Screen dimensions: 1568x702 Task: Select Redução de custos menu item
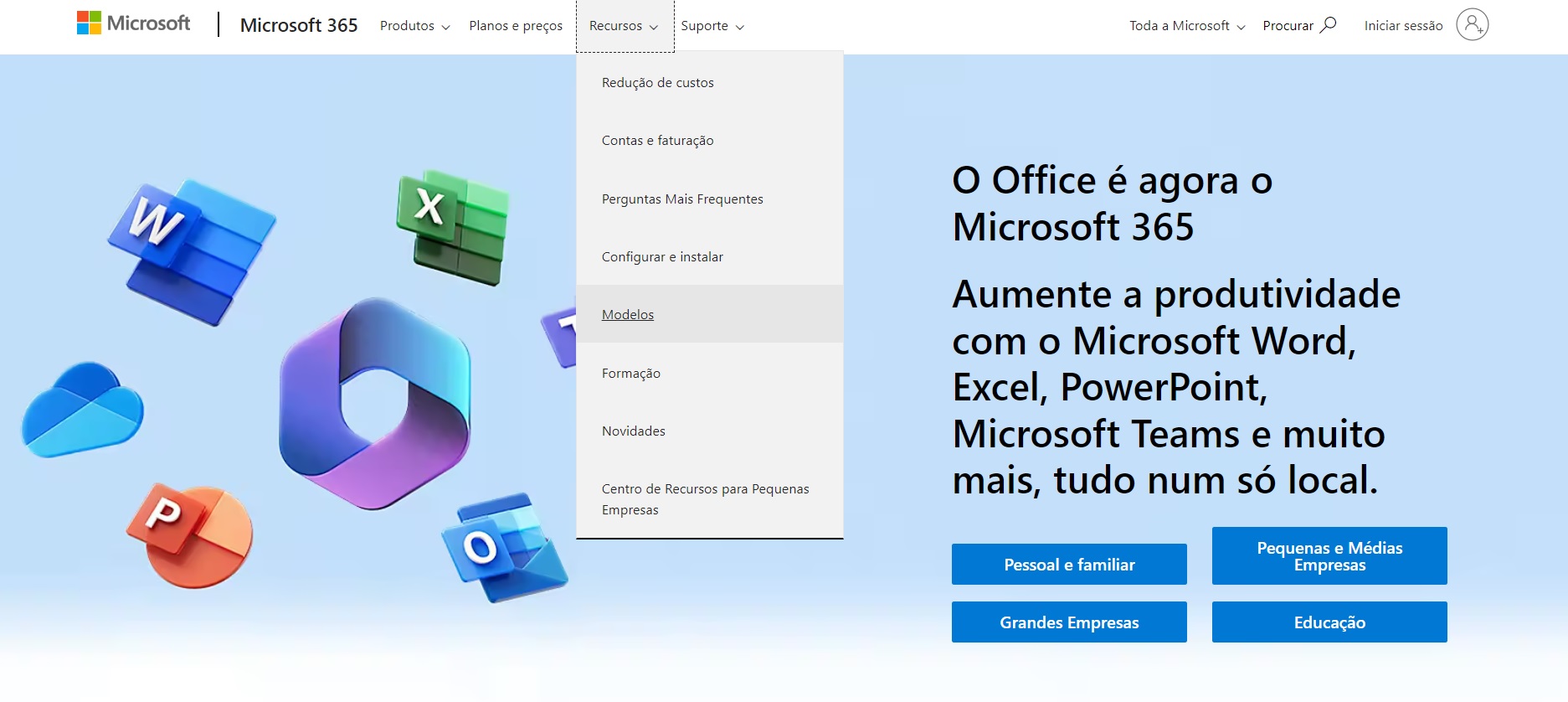[710, 82]
